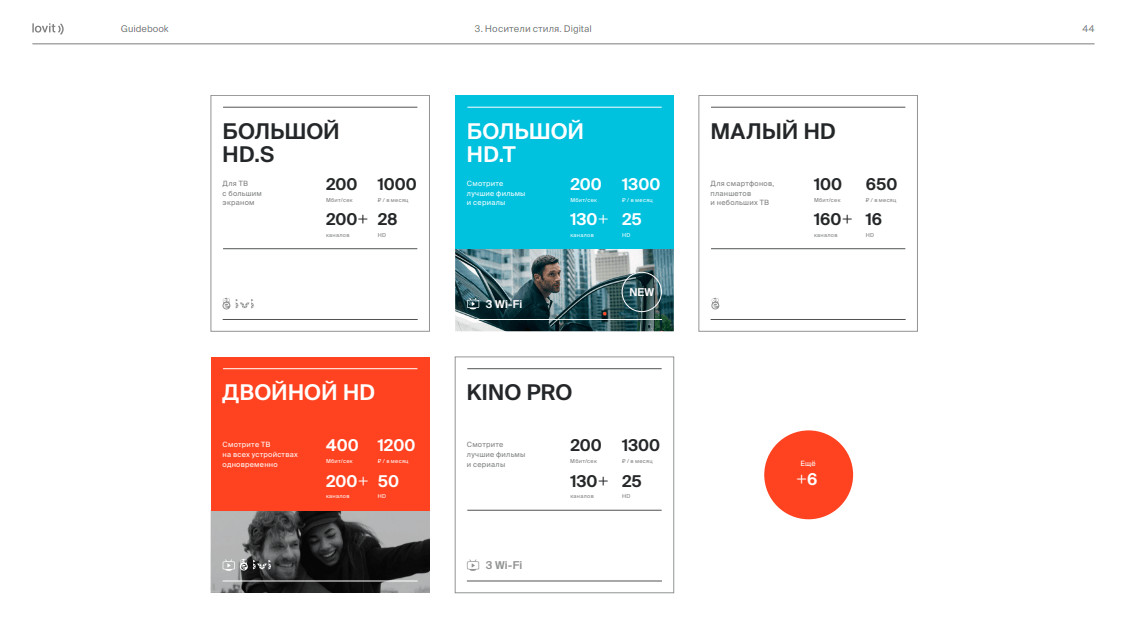Click the couple photo in ДВОЙНОЙ HD card
The height and width of the screenshot is (640, 1128).
pos(320,552)
